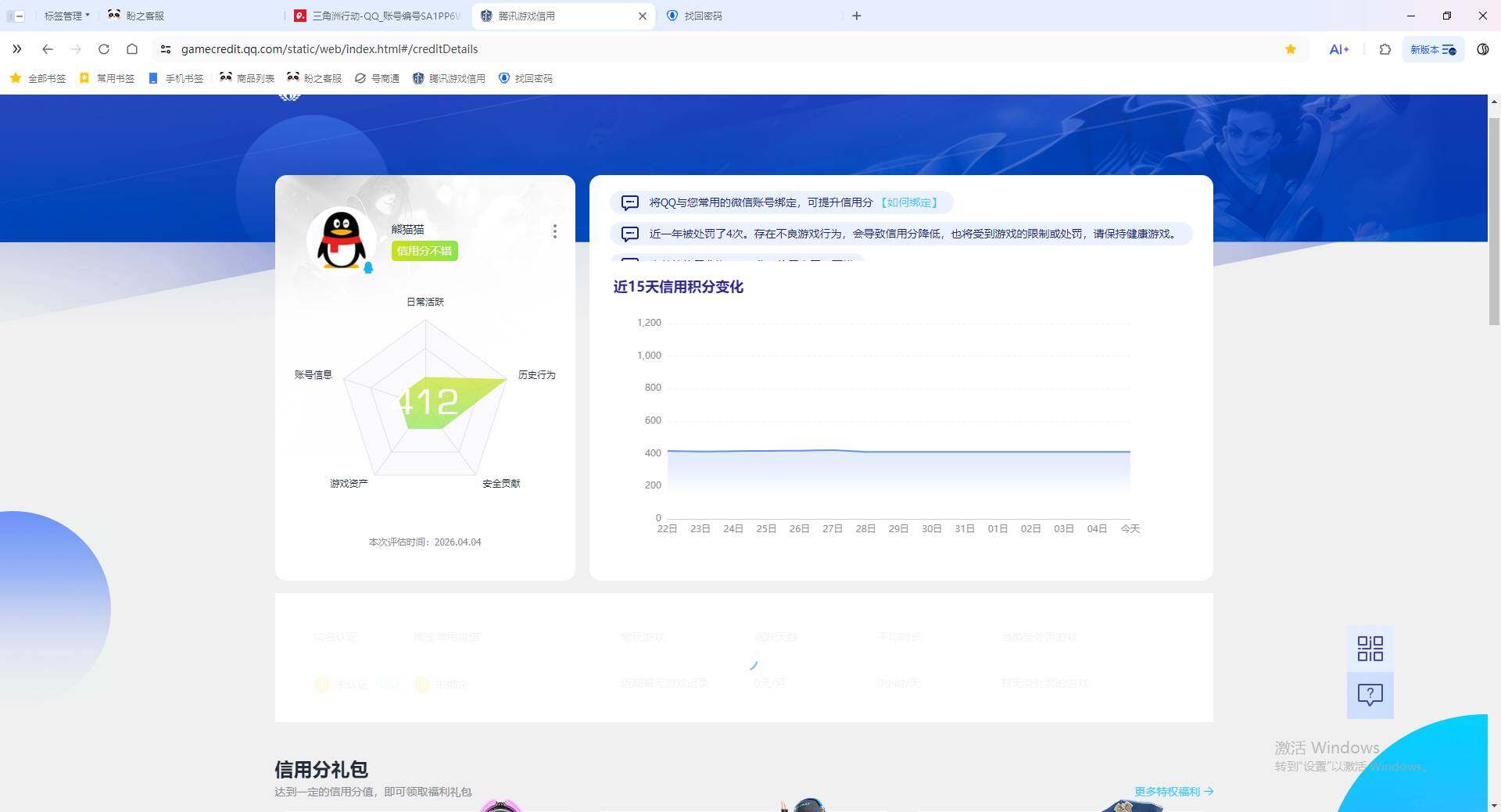Click the 安全贡献 radar label
The height and width of the screenshot is (812, 1501).
click(501, 484)
